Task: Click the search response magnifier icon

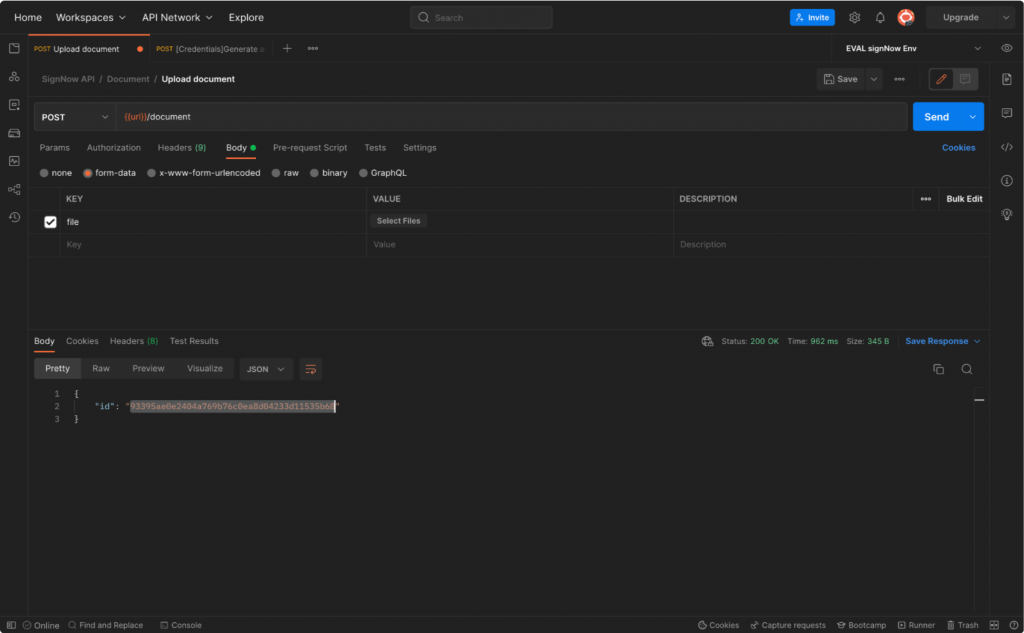Action: coord(967,369)
